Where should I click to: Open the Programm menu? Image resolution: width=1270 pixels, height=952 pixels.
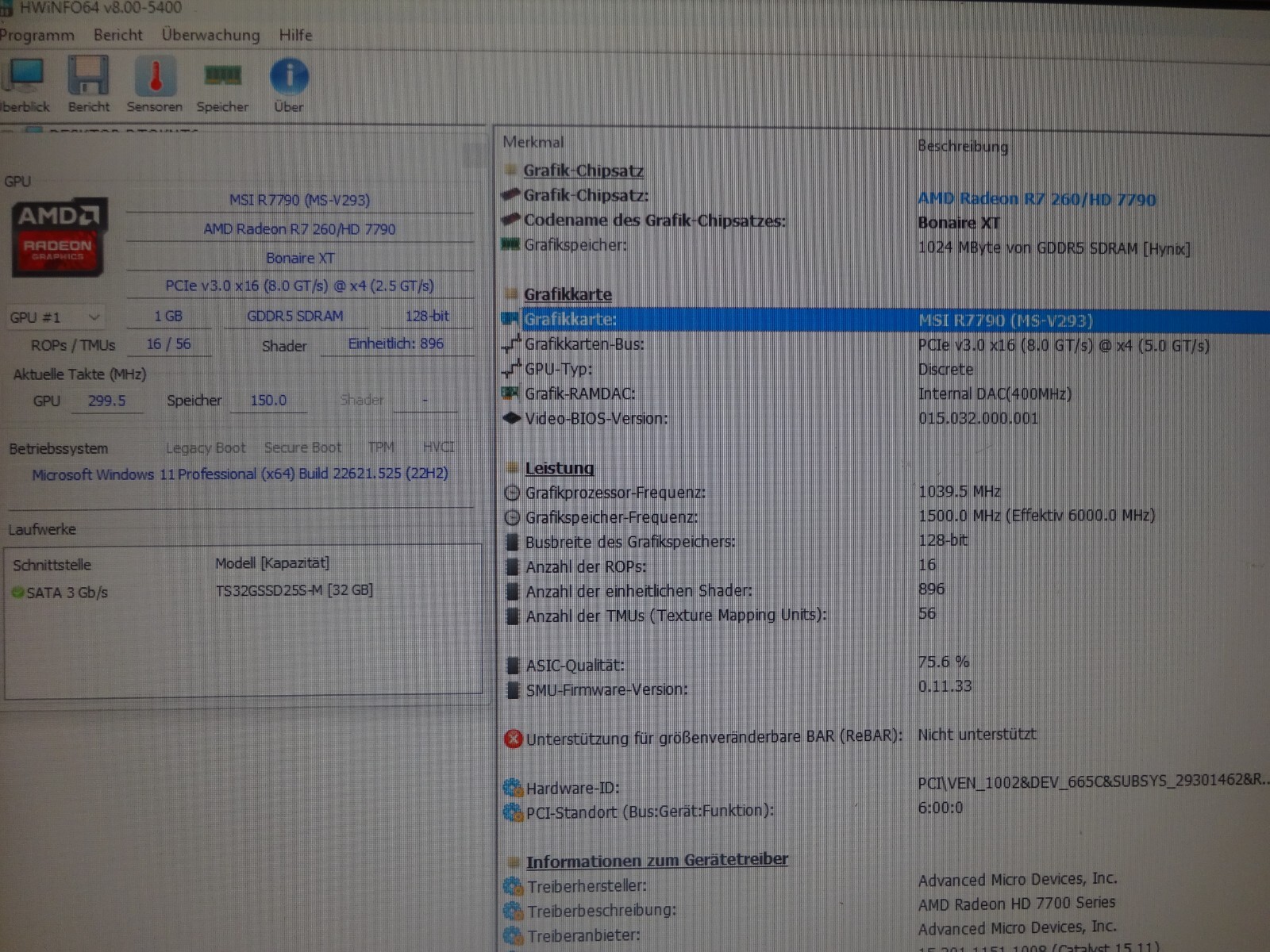[37, 36]
